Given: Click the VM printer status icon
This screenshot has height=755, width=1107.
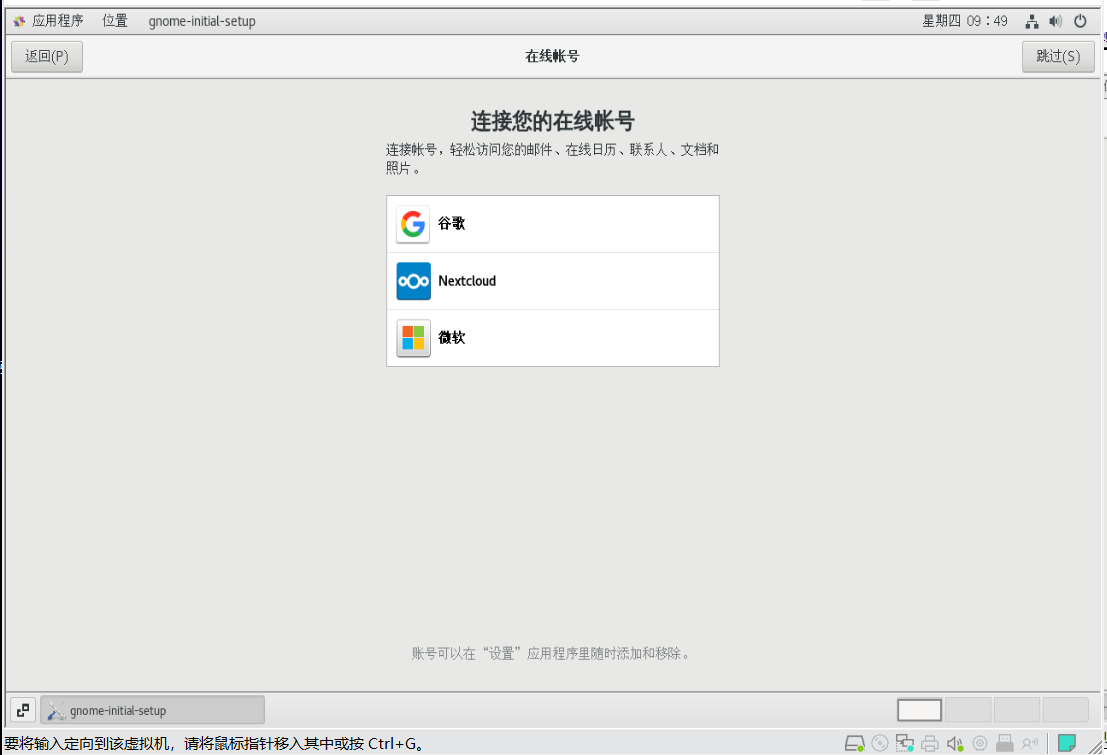Looking at the screenshot, I should (930, 743).
